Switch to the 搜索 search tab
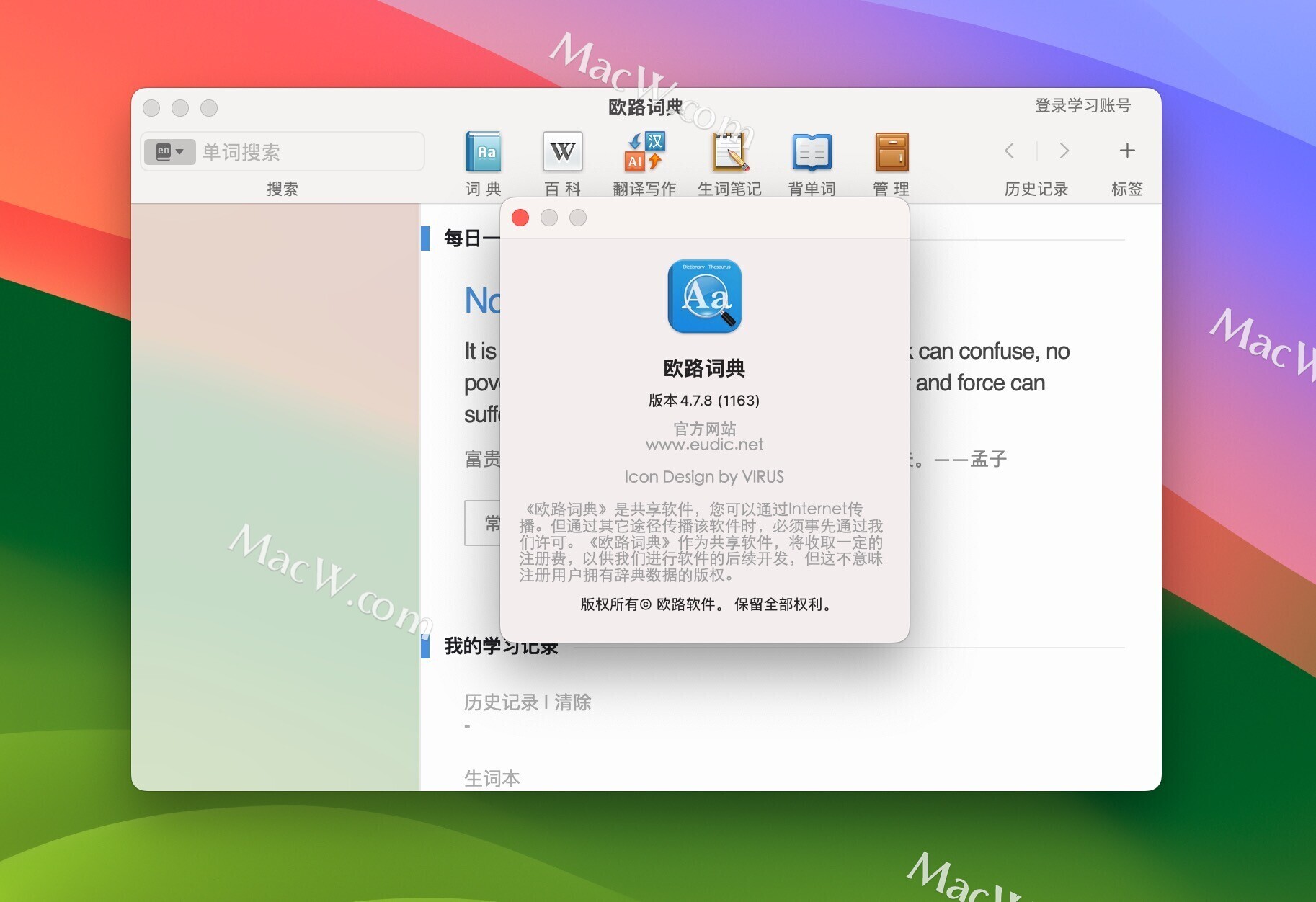Image resolution: width=1316 pixels, height=902 pixels. point(282,188)
